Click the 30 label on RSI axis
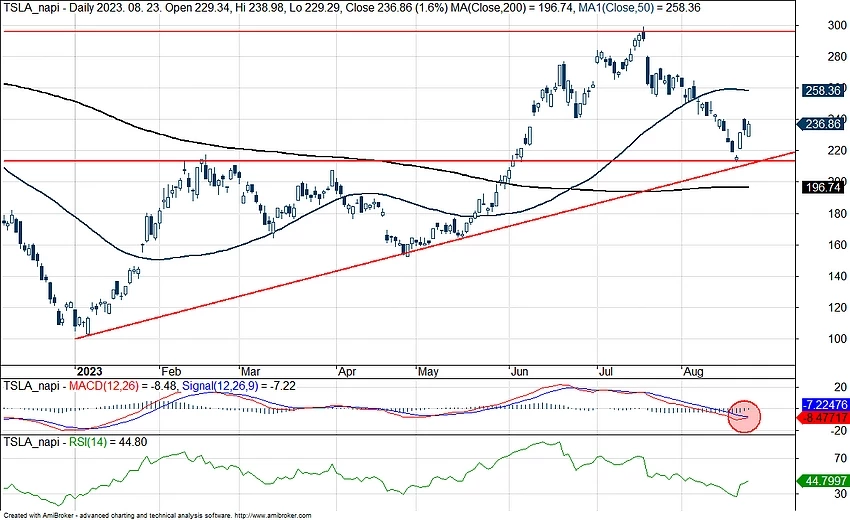The width and height of the screenshot is (850, 520). click(x=841, y=494)
